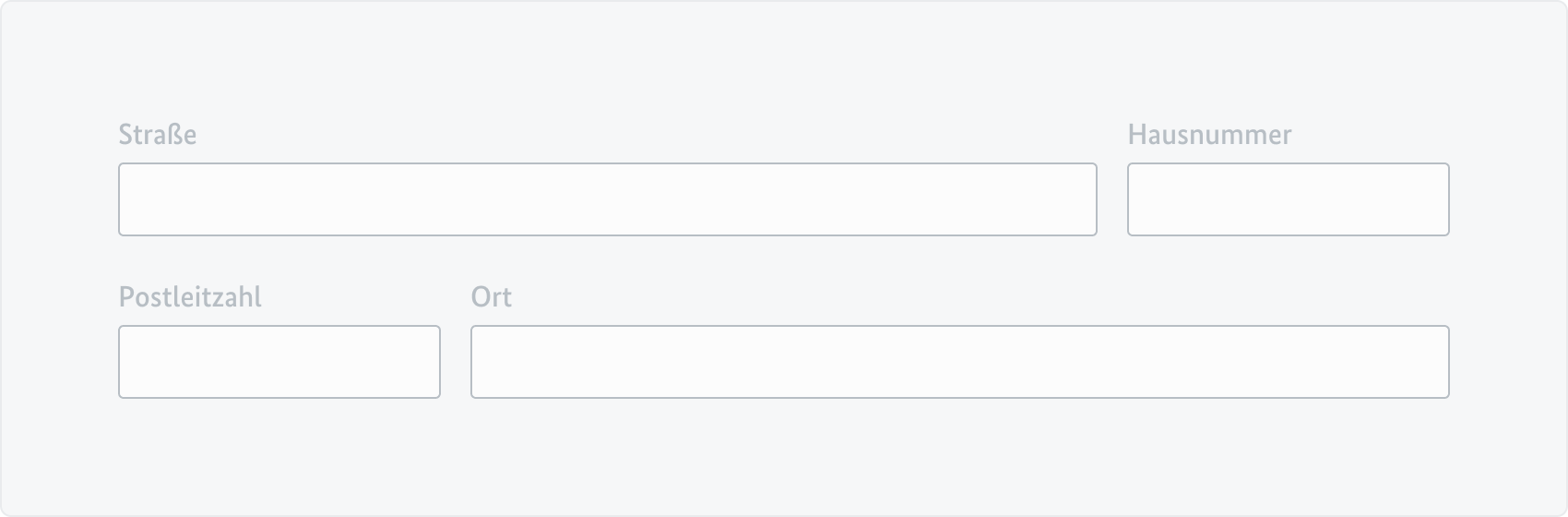Focus the postal code entry box
The height and width of the screenshot is (517, 1568).
coord(279,362)
